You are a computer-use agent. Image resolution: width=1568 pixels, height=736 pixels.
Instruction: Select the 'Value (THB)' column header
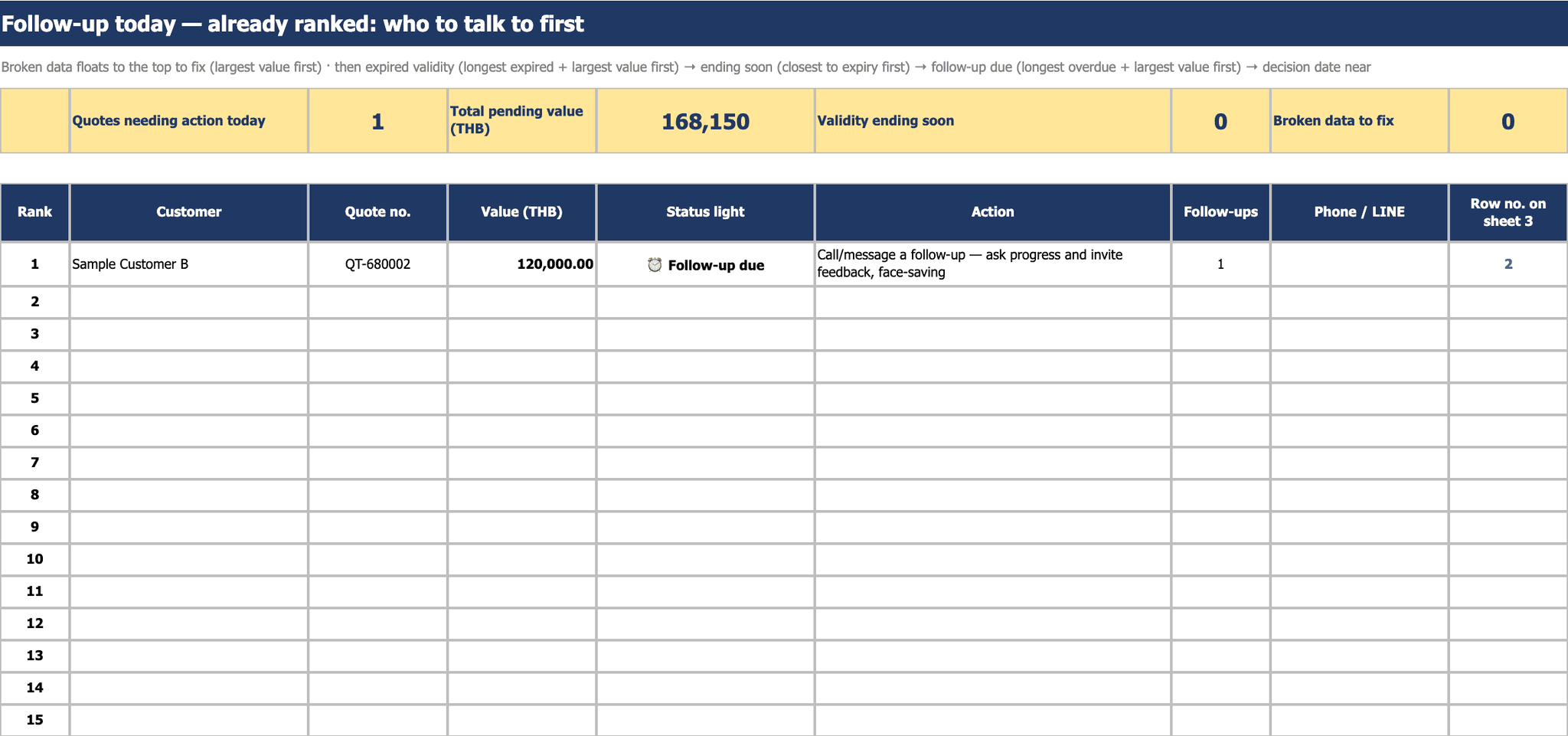522,212
